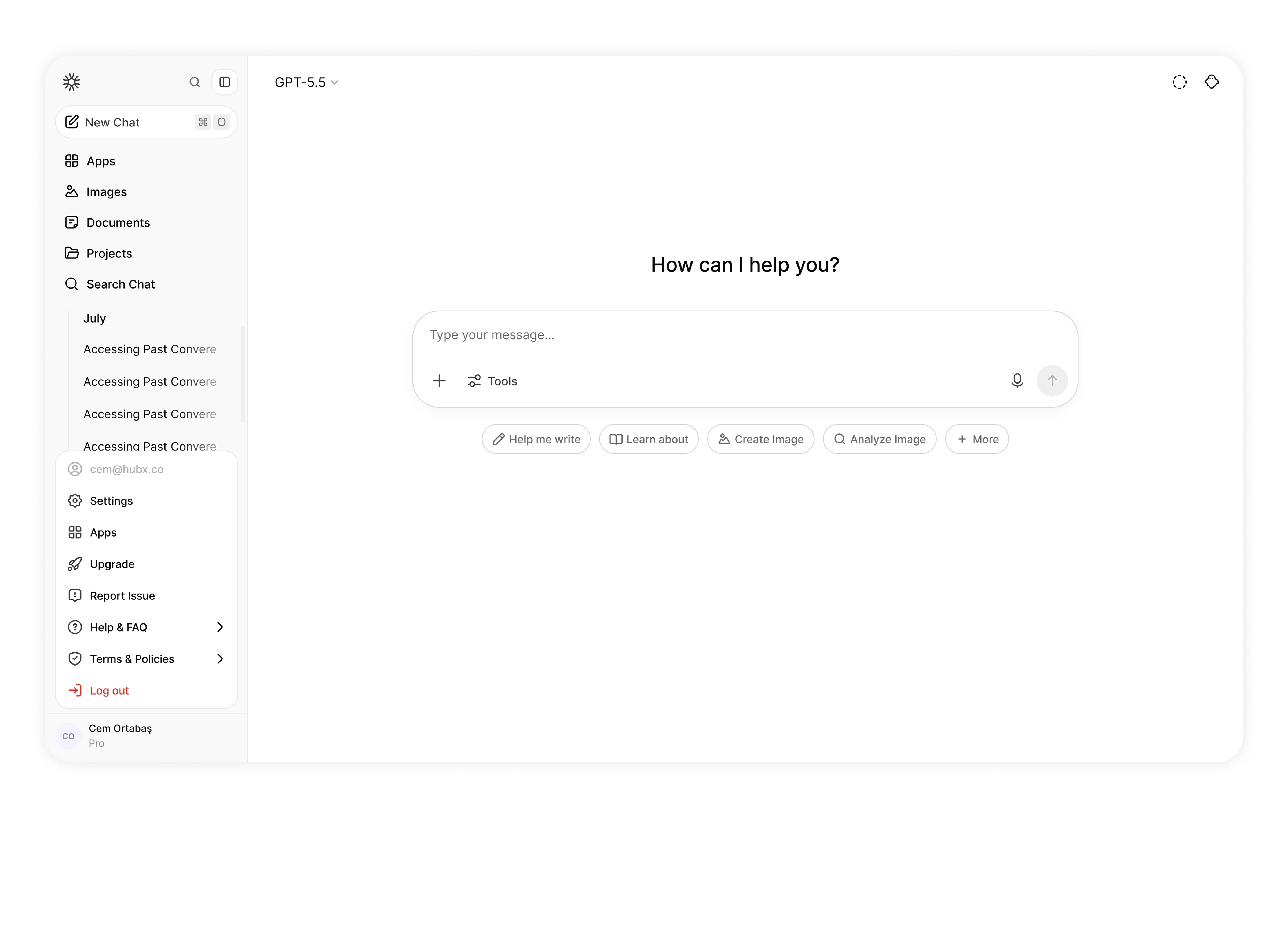Viewport: 1288px width, 934px height.
Task: Click the microphone voice input icon
Action: (1017, 381)
